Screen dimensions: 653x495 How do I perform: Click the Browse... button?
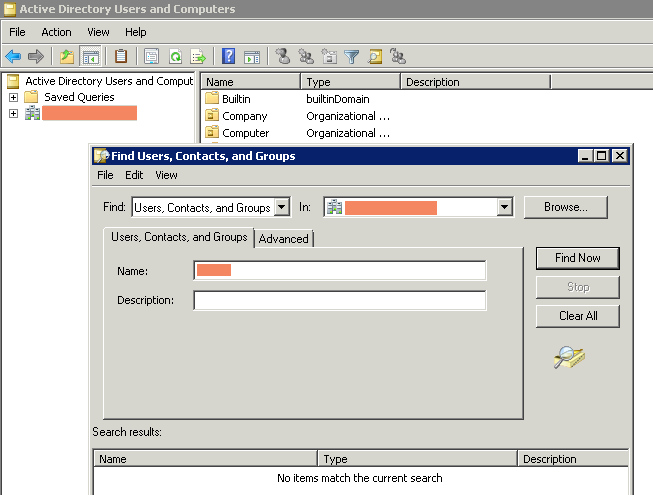565,207
